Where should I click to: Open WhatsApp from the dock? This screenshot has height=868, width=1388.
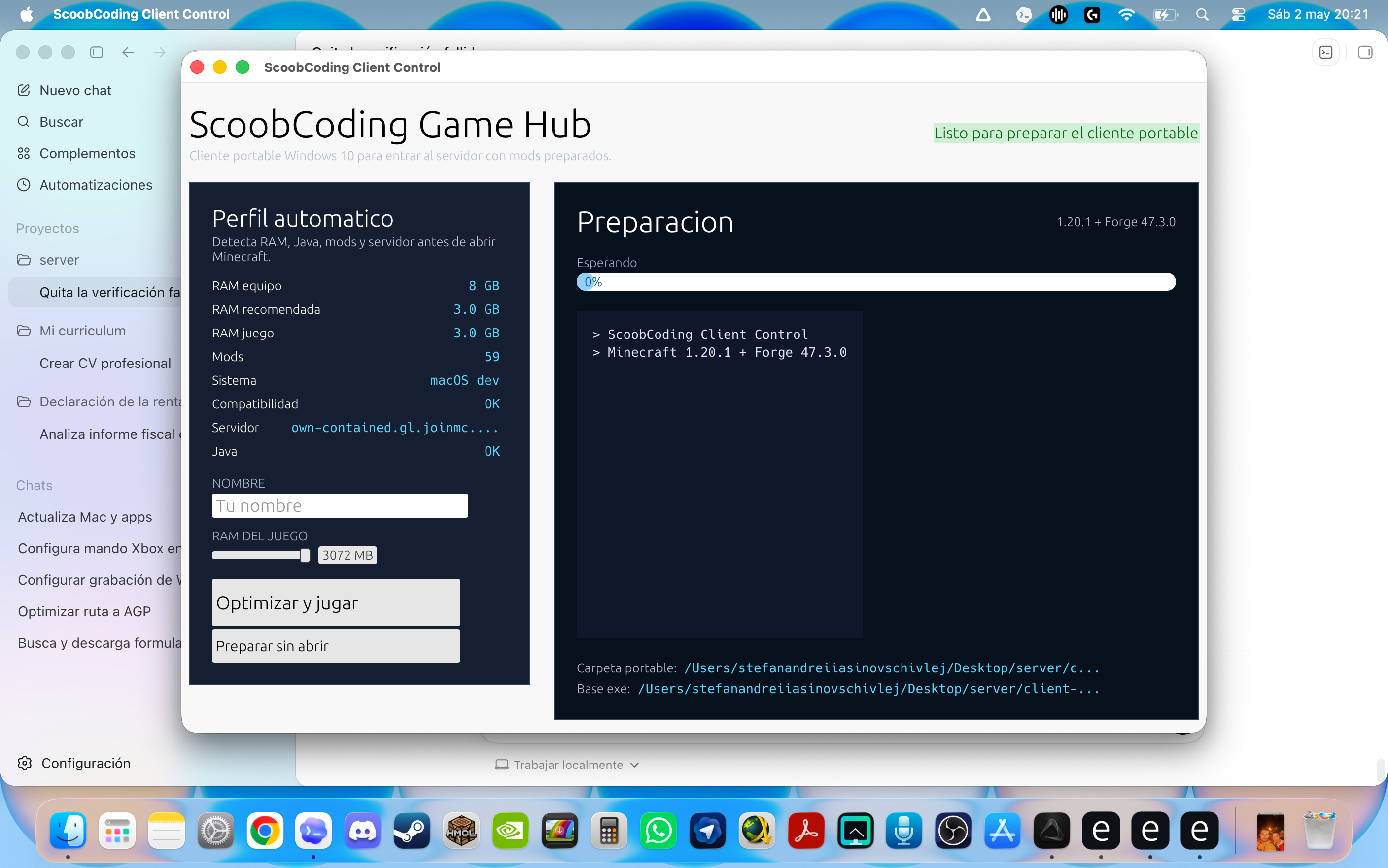coord(658,830)
